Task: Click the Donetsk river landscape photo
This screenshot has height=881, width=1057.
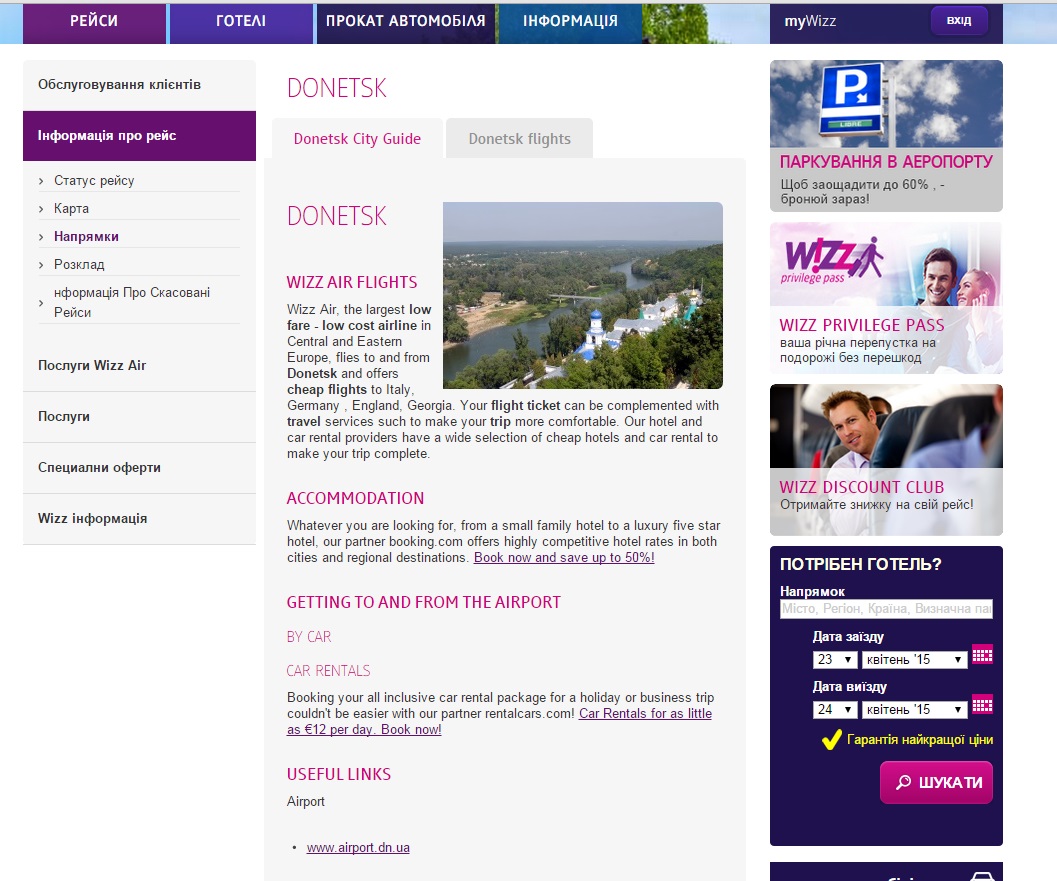Action: click(x=582, y=295)
